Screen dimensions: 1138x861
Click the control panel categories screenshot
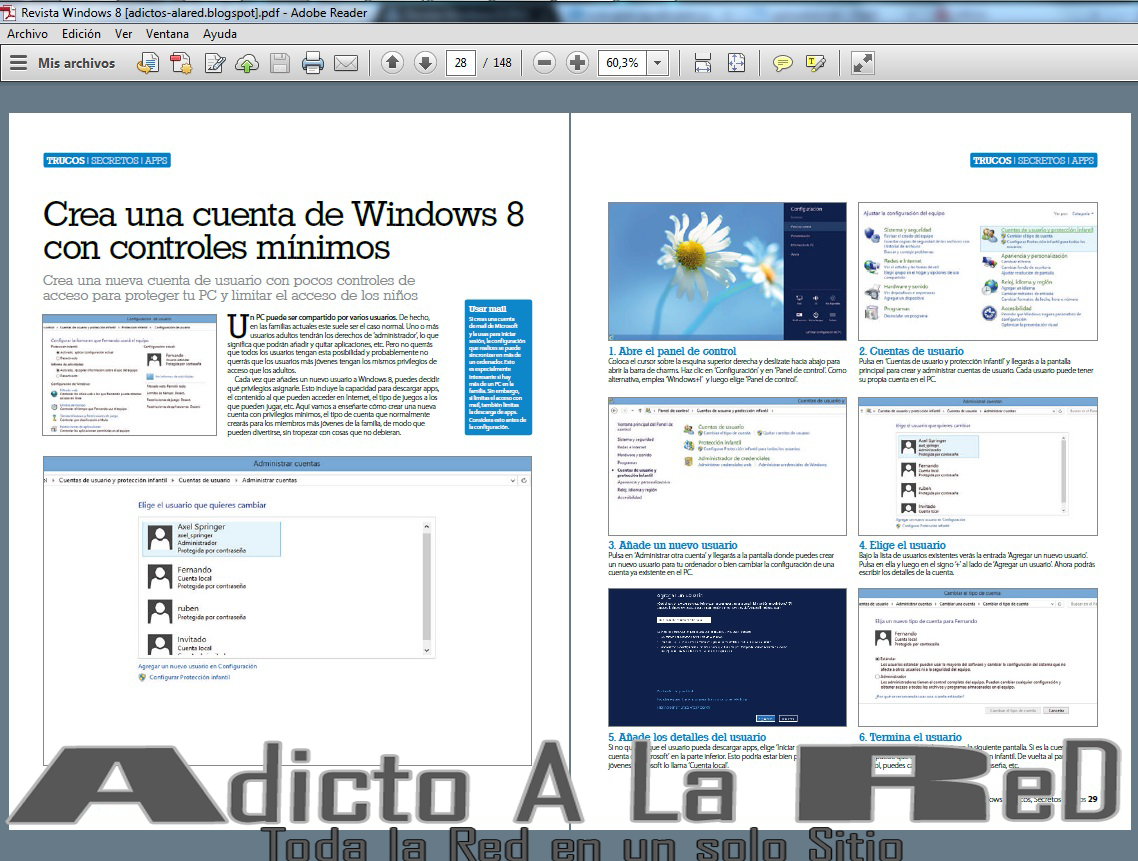coord(978,272)
